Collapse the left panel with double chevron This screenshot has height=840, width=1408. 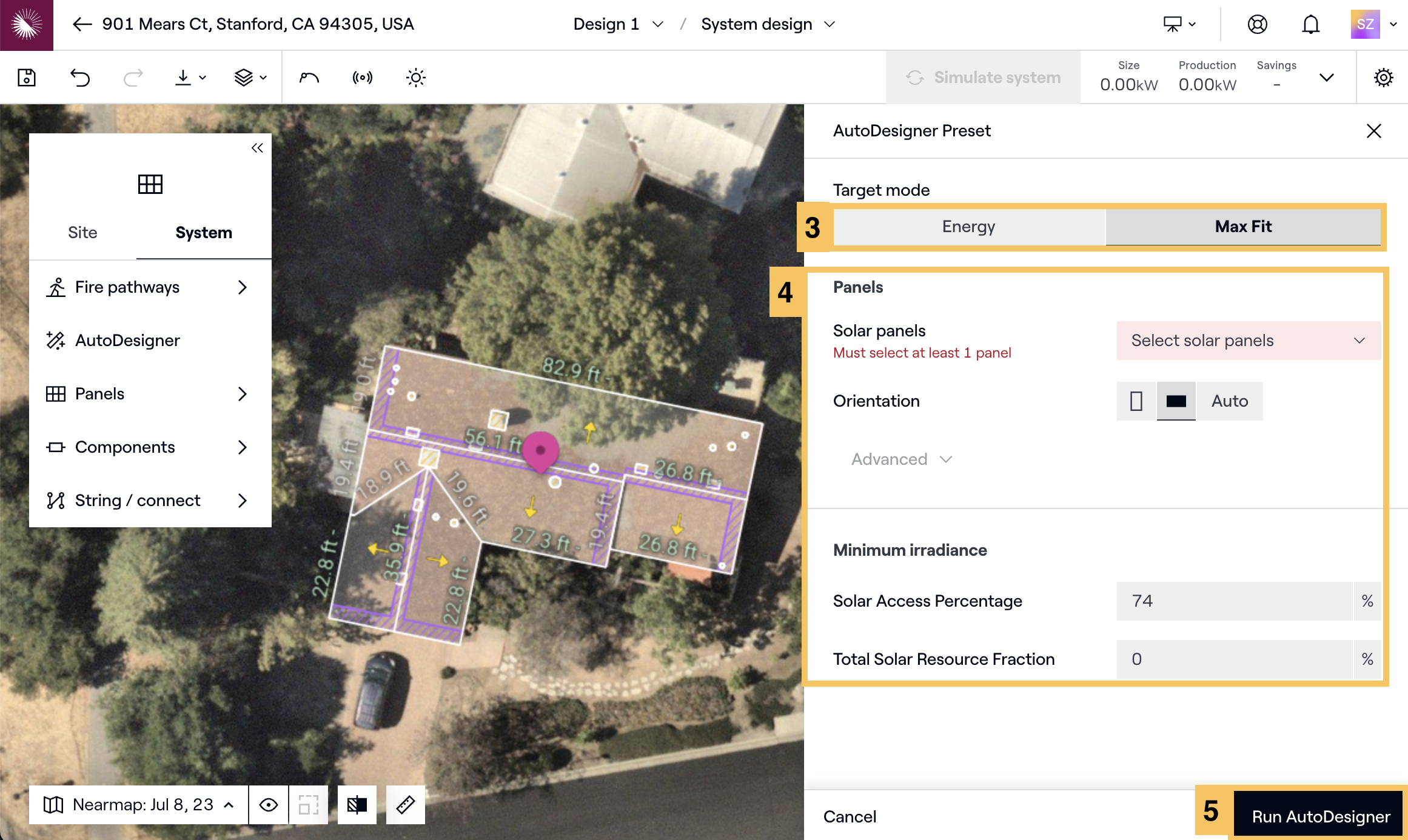point(257,148)
